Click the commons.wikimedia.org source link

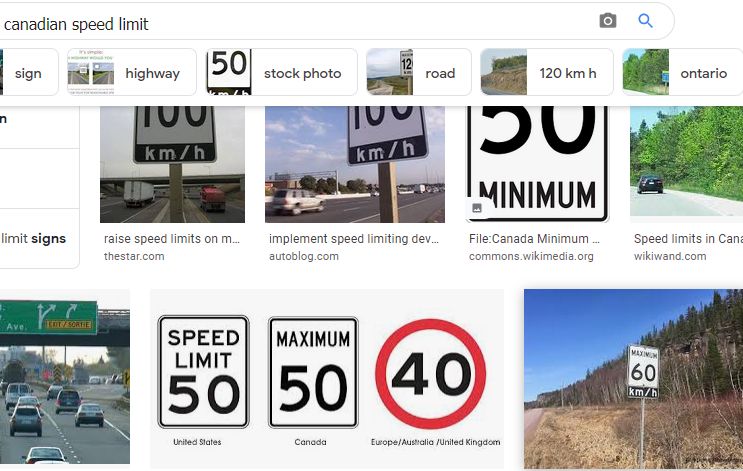pyautogui.click(x=531, y=256)
